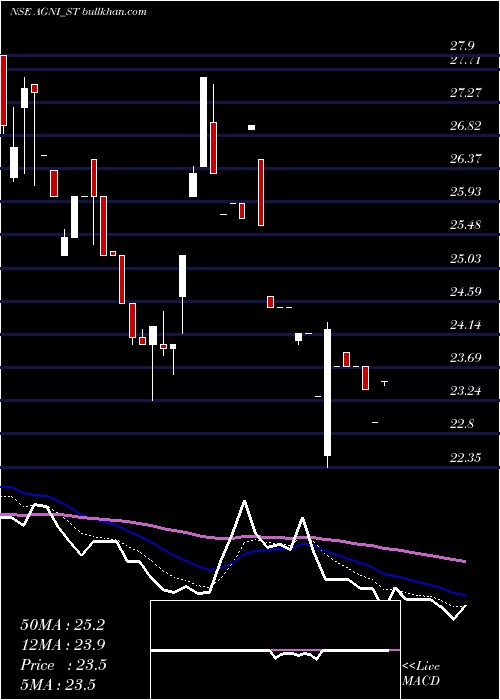This screenshot has height=700, width=500.
Task: Select the 26.82 price axis label
Action: (466, 126)
